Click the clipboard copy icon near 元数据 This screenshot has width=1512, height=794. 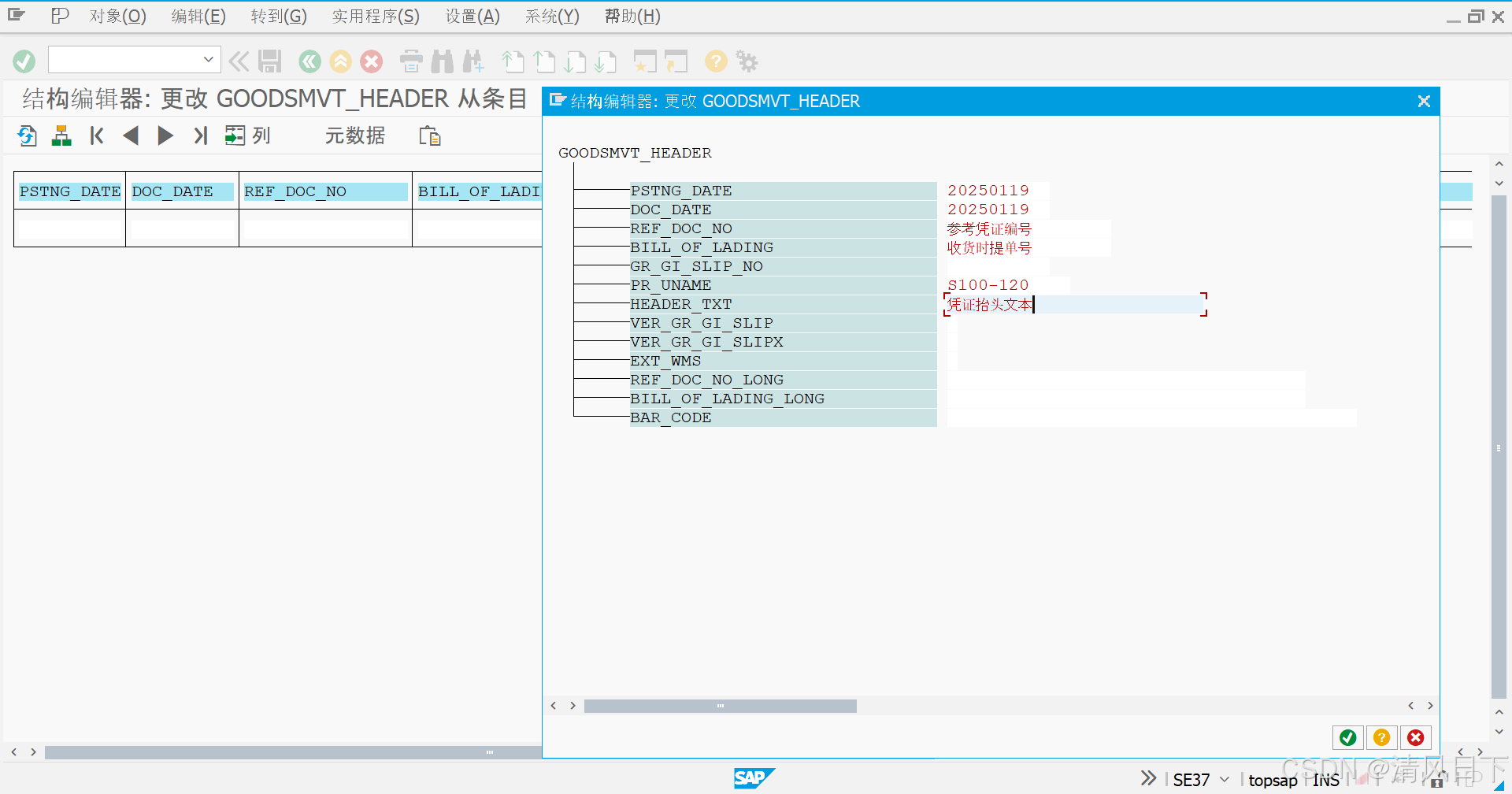(430, 135)
